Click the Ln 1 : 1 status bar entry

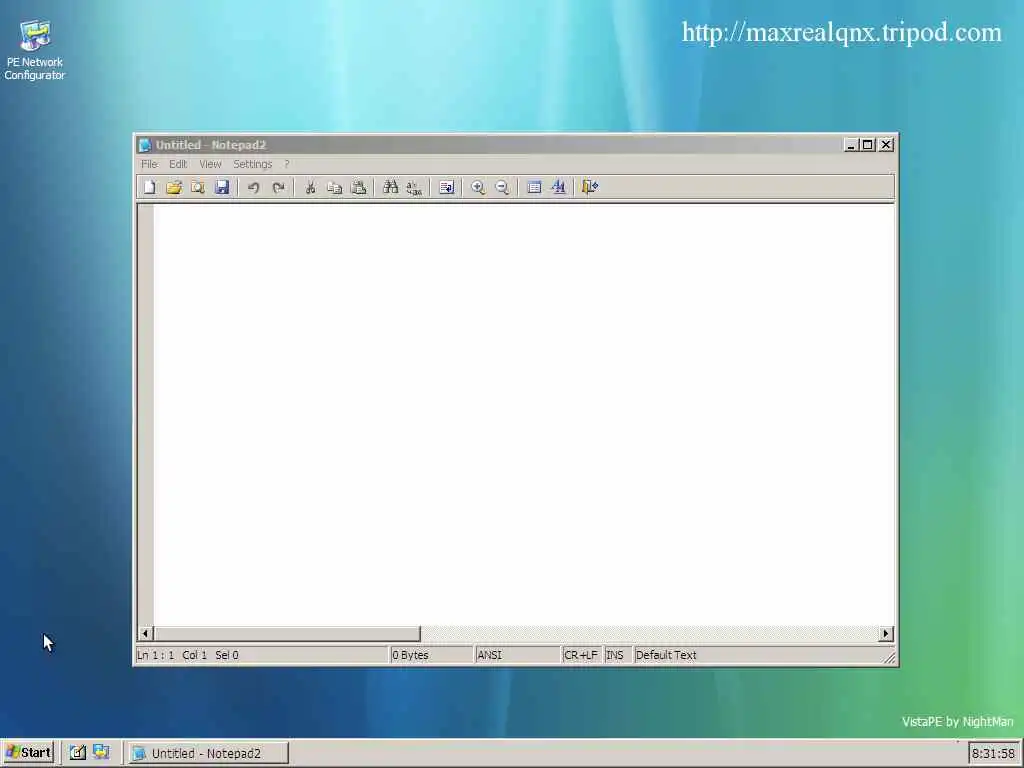155,655
